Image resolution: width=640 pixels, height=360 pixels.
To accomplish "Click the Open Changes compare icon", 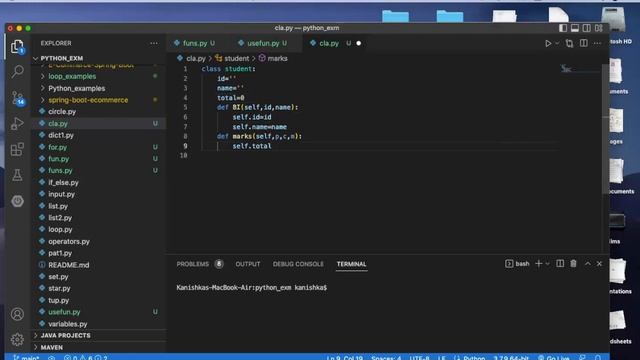I will [569, 43].
